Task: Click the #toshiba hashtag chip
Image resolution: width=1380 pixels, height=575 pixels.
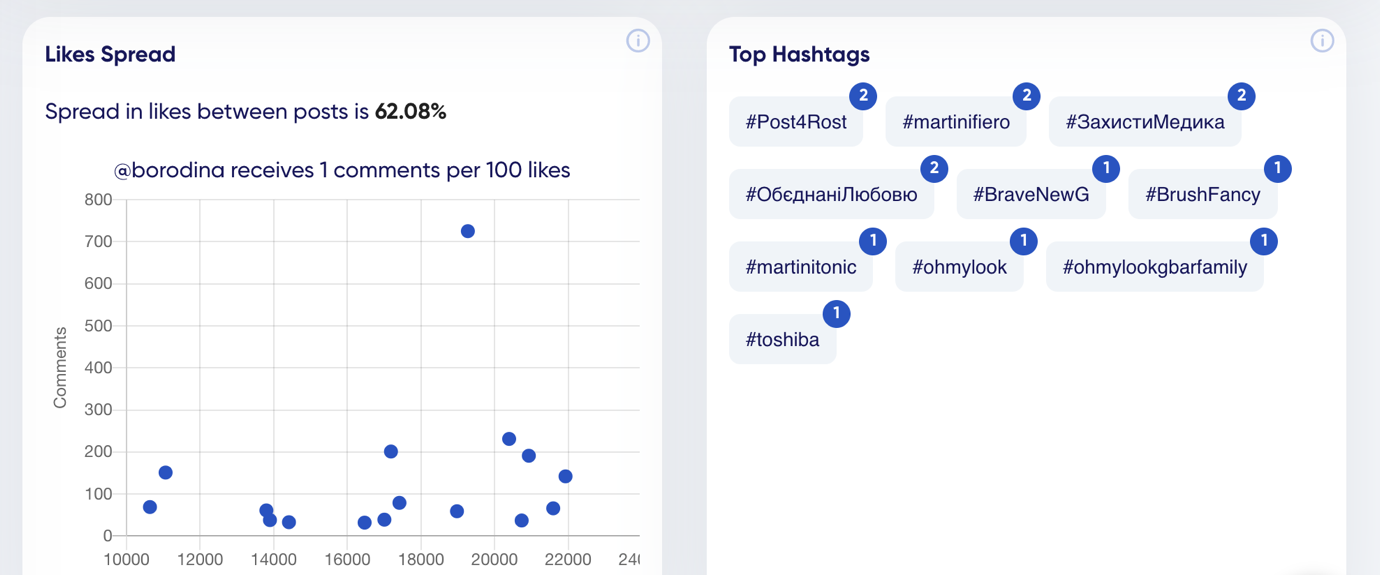Action: point(782,340)
